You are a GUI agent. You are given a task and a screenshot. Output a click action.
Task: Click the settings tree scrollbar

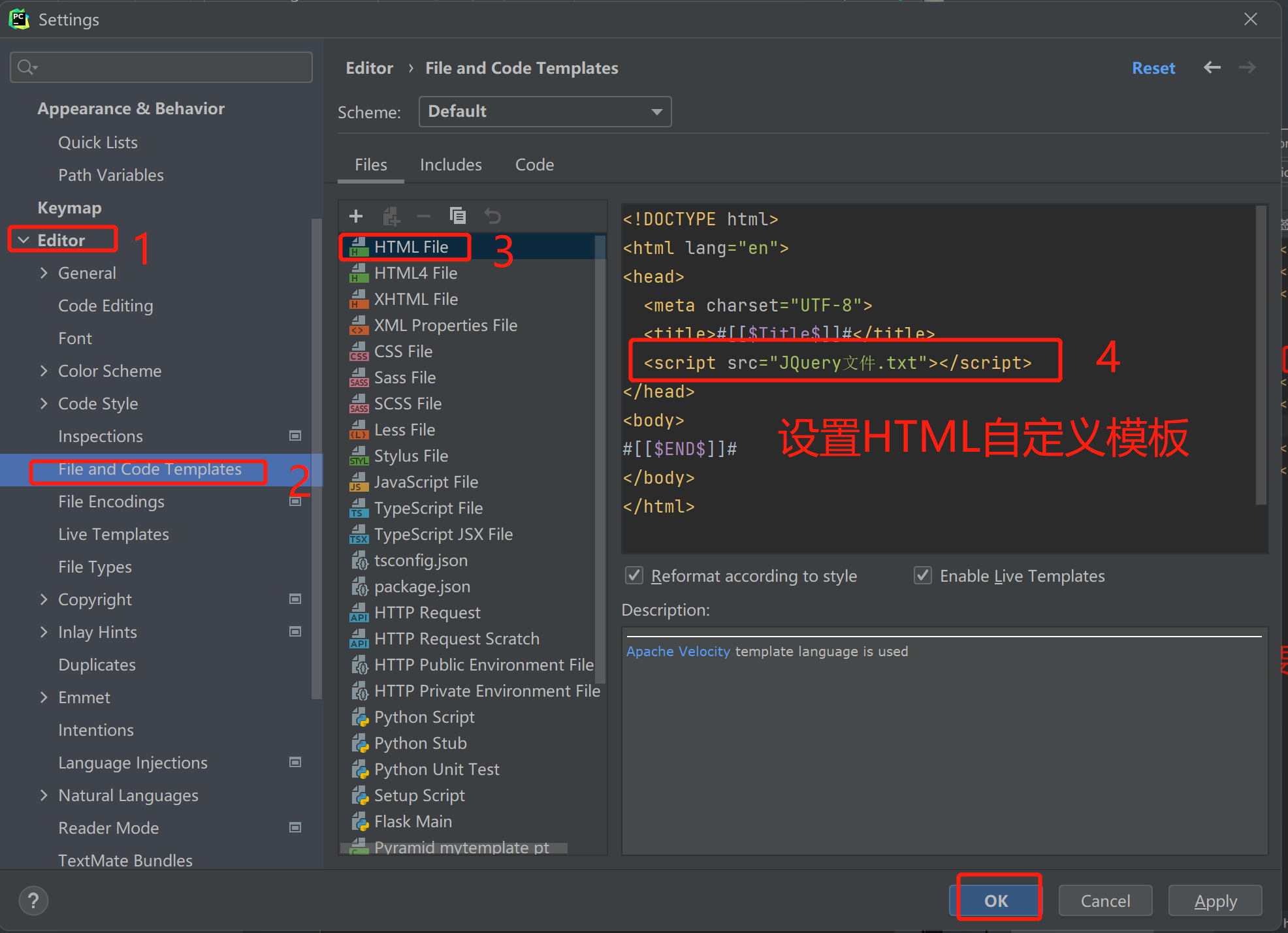[317, 459]
